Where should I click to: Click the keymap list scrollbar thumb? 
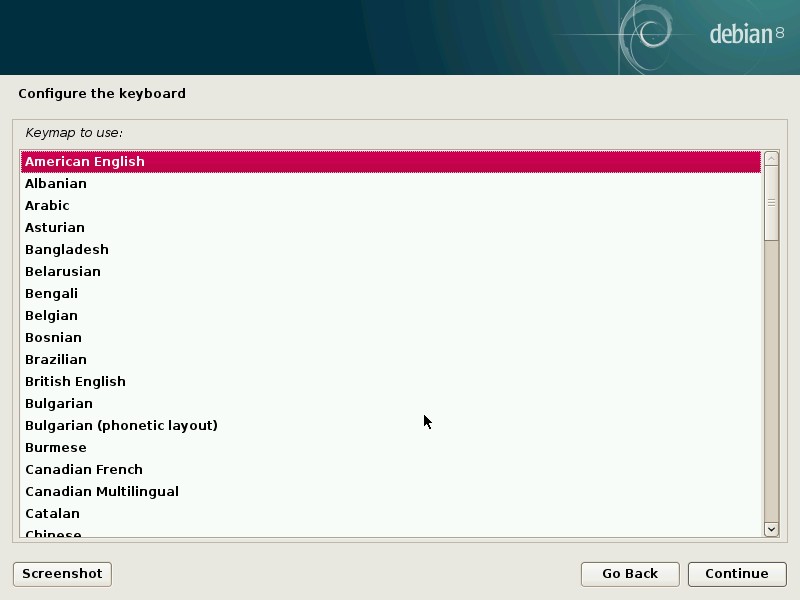click(x=771, y=203)
